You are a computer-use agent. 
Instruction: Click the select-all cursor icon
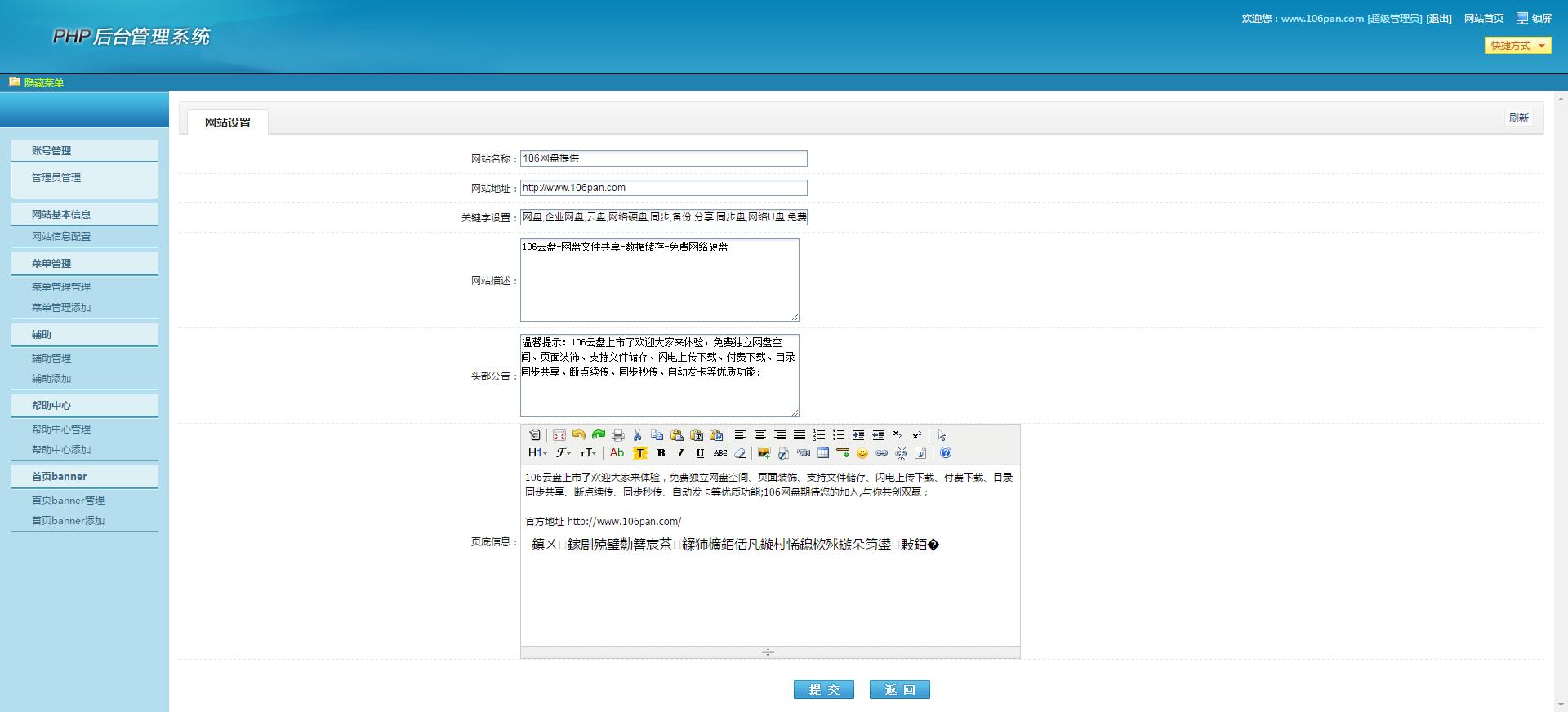click(942, 435)
